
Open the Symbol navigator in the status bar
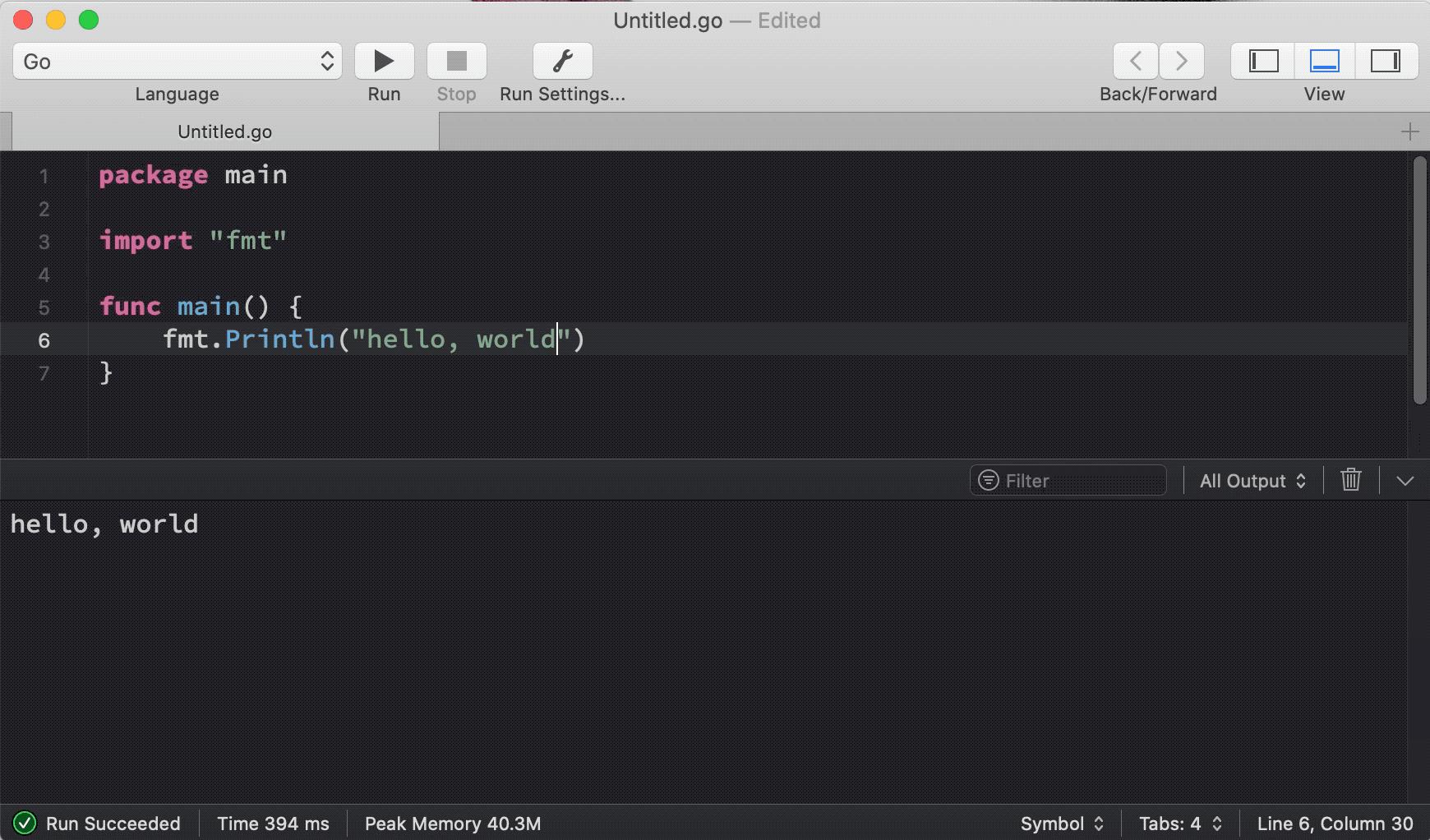(x=1060, y=823)
